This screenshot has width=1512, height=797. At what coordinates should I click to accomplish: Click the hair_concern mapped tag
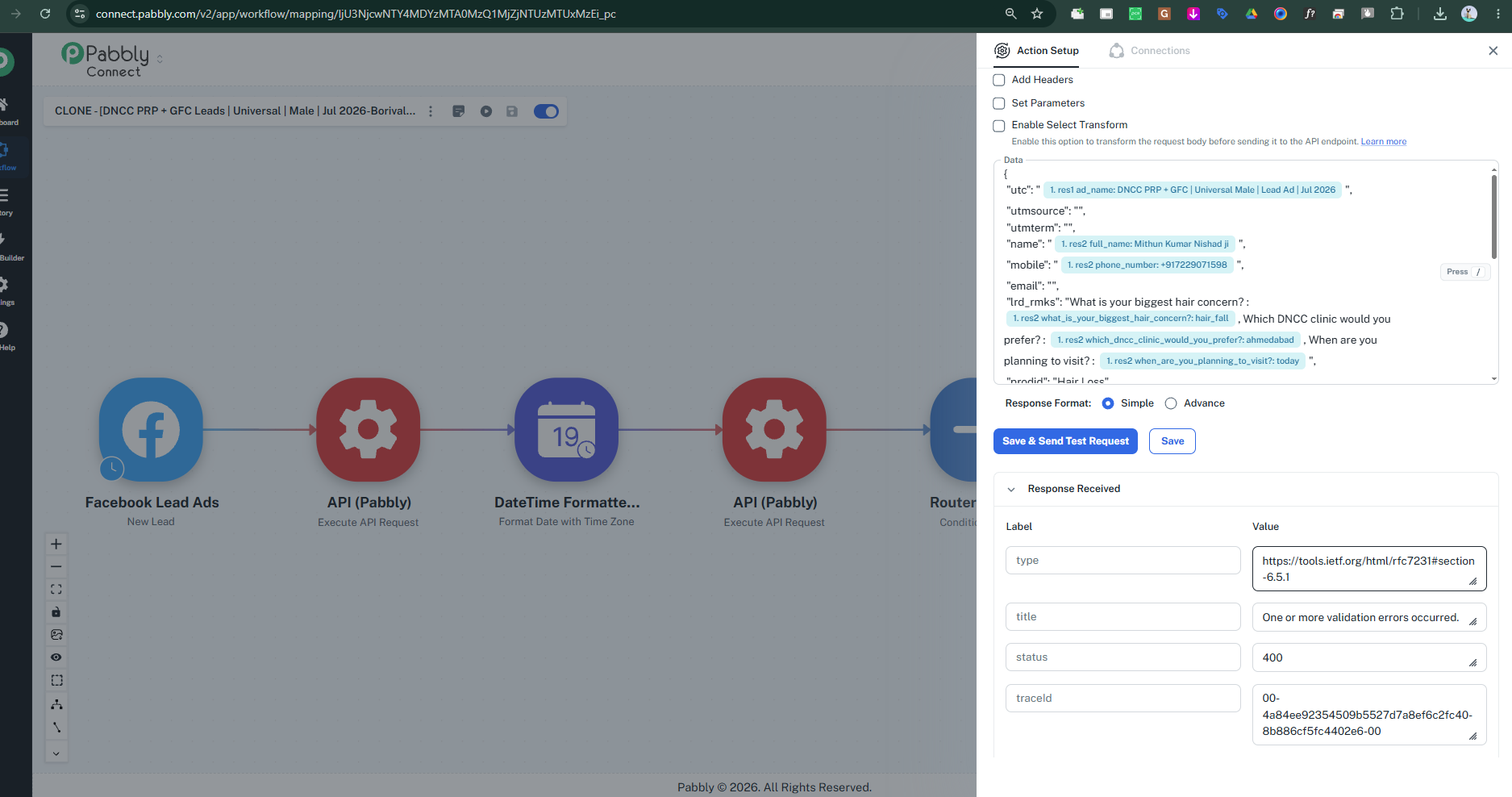(x=1121, y=319)
